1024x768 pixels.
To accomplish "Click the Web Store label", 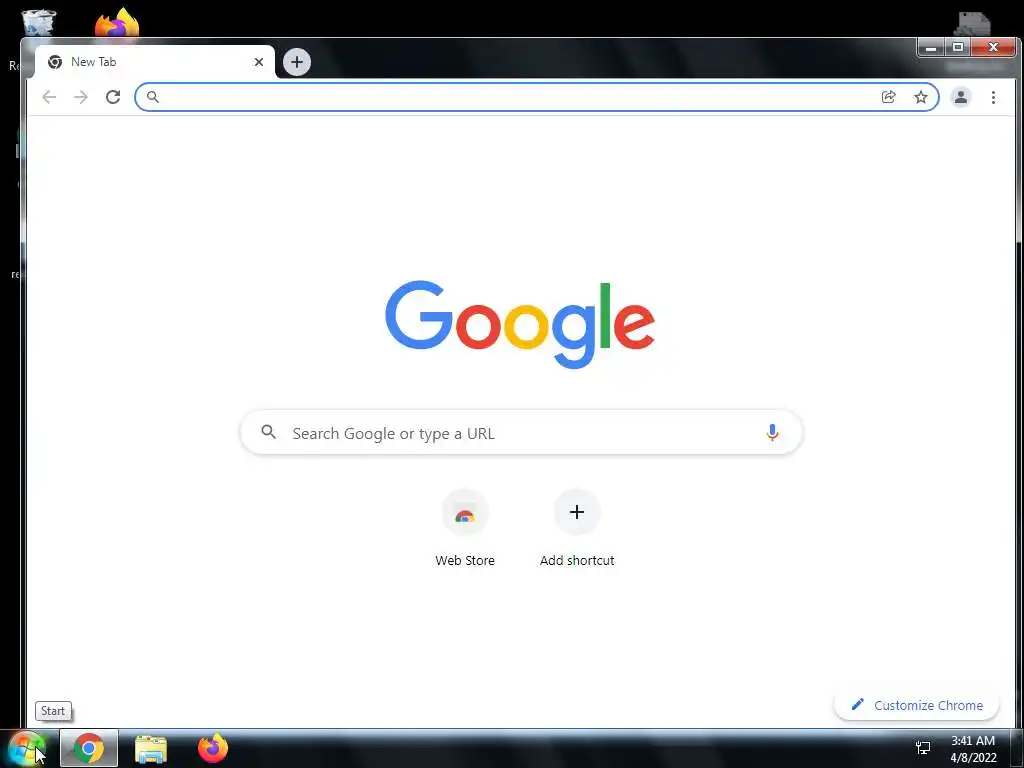I will (x=465, y=560).
